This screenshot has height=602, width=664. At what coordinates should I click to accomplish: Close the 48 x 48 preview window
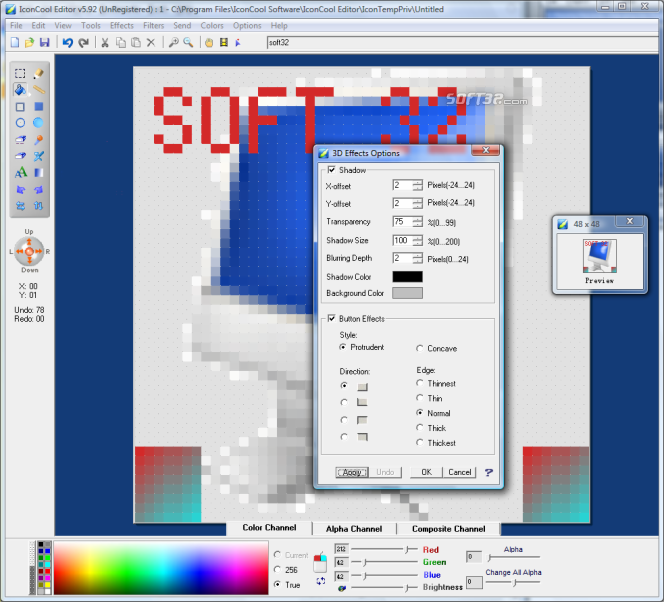630,221
